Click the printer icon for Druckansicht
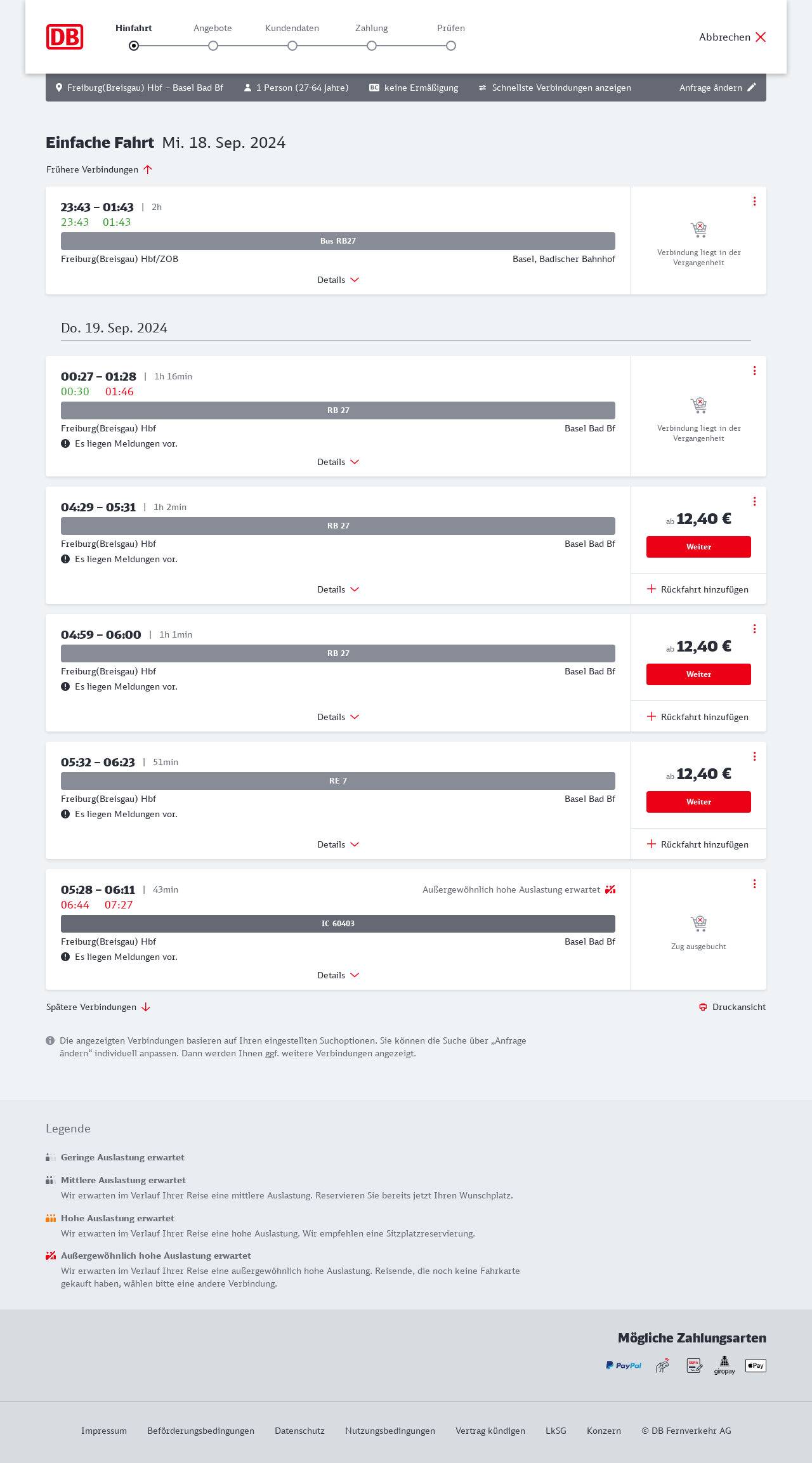This screenshot has height=1463, width=812. (703, 1007)
